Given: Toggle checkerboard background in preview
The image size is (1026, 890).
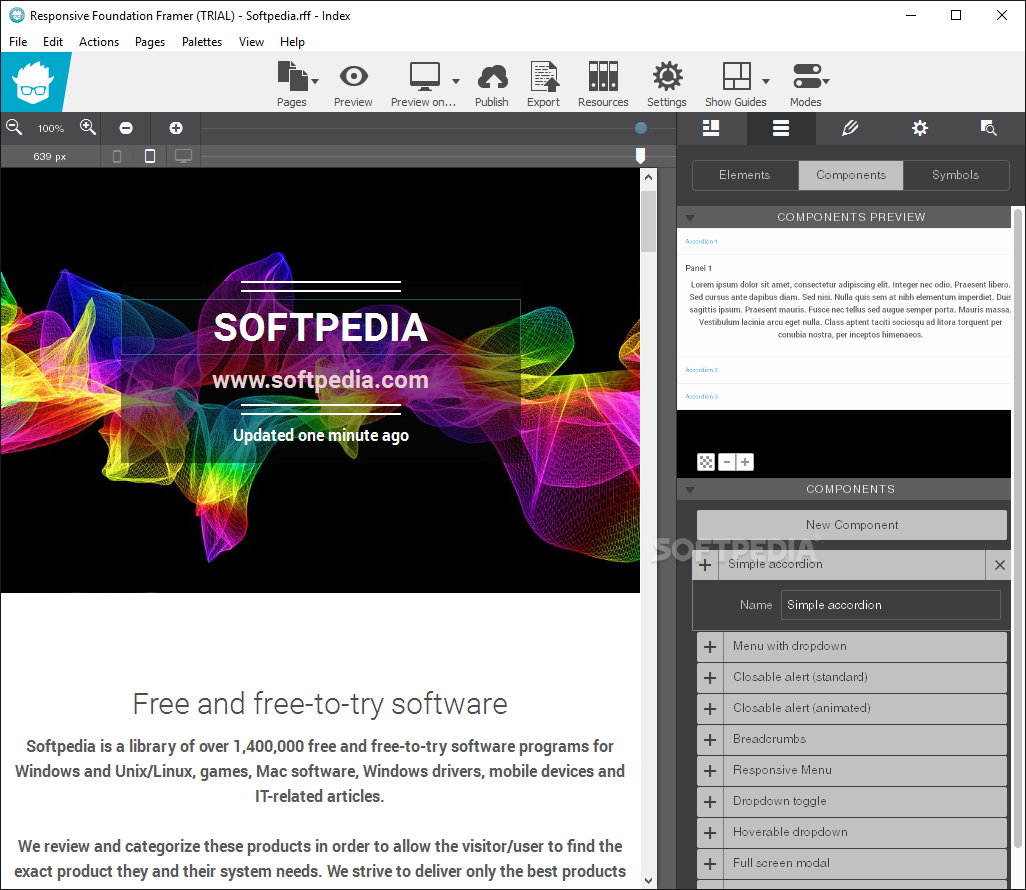Looking at the screenshot, I should point(706,462).
